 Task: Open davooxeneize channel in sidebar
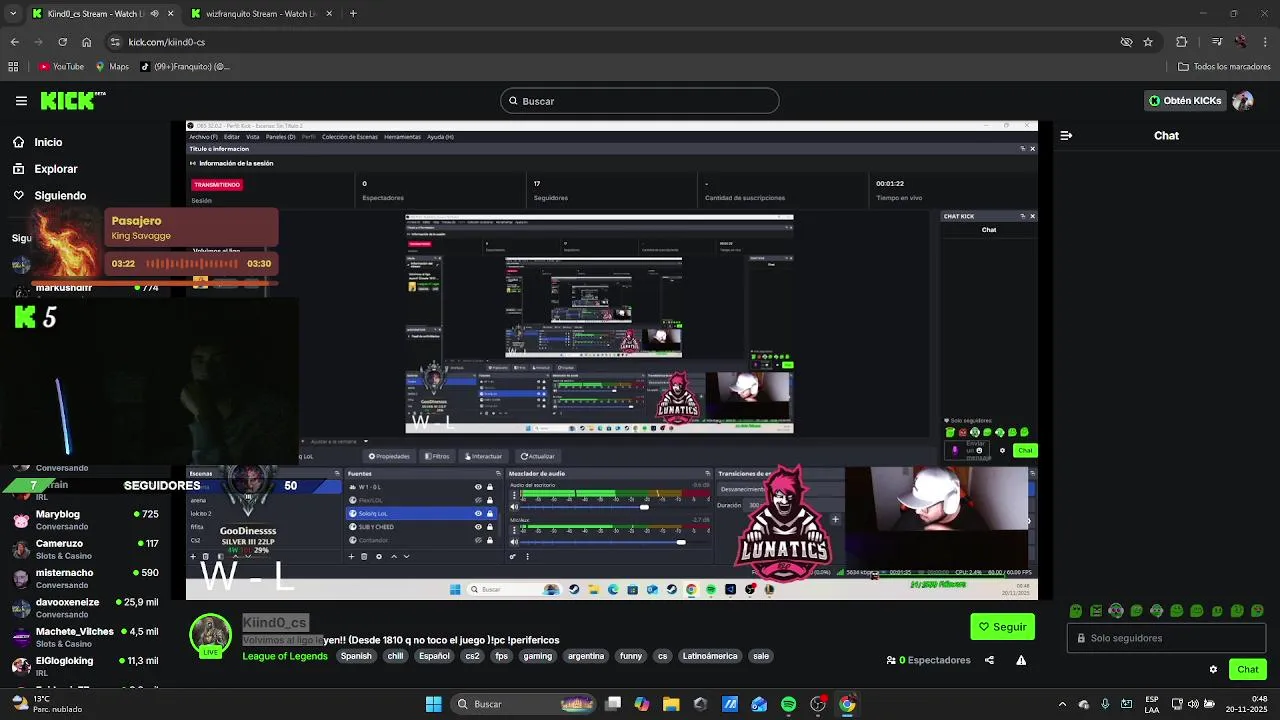click(86, 608)
